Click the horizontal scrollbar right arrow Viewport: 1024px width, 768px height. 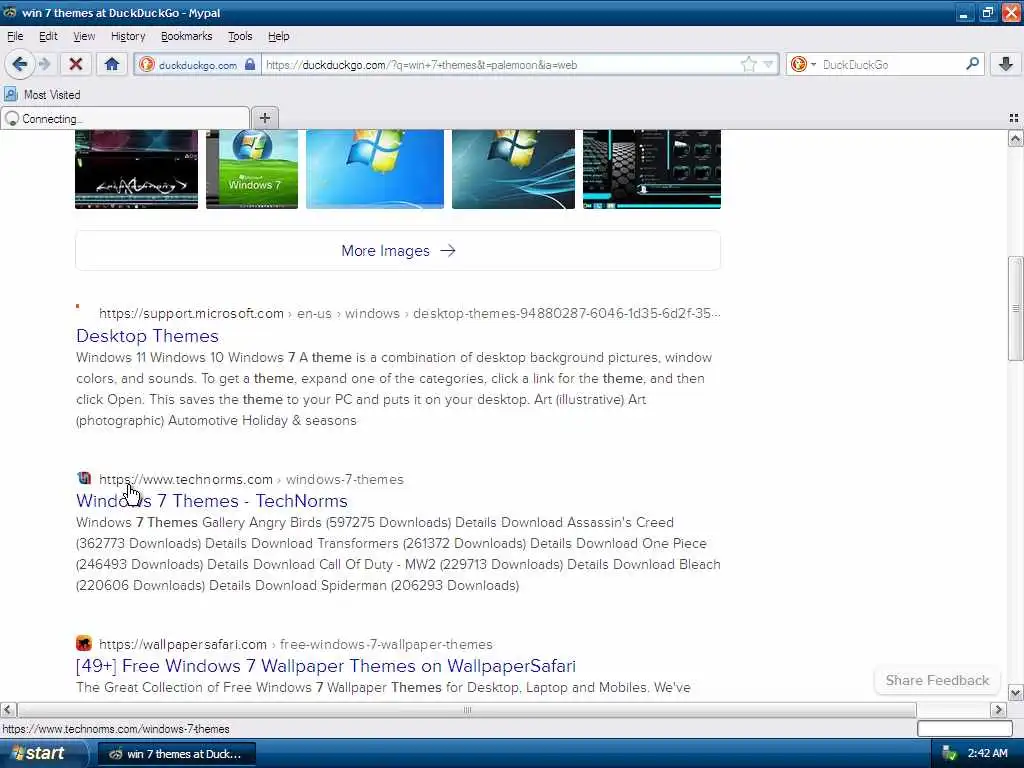998,709
